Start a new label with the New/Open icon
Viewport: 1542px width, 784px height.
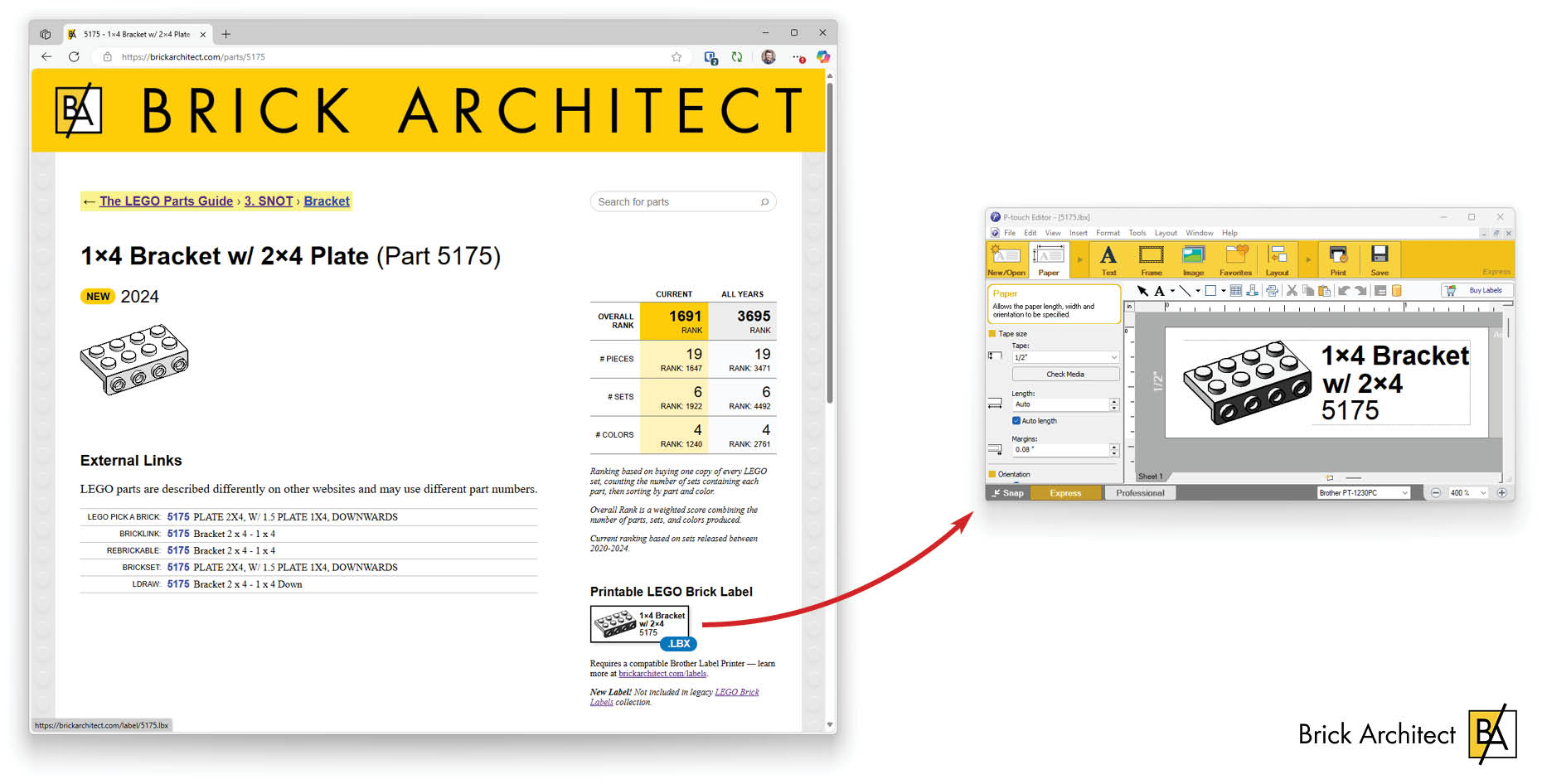tap(1006, 257)
